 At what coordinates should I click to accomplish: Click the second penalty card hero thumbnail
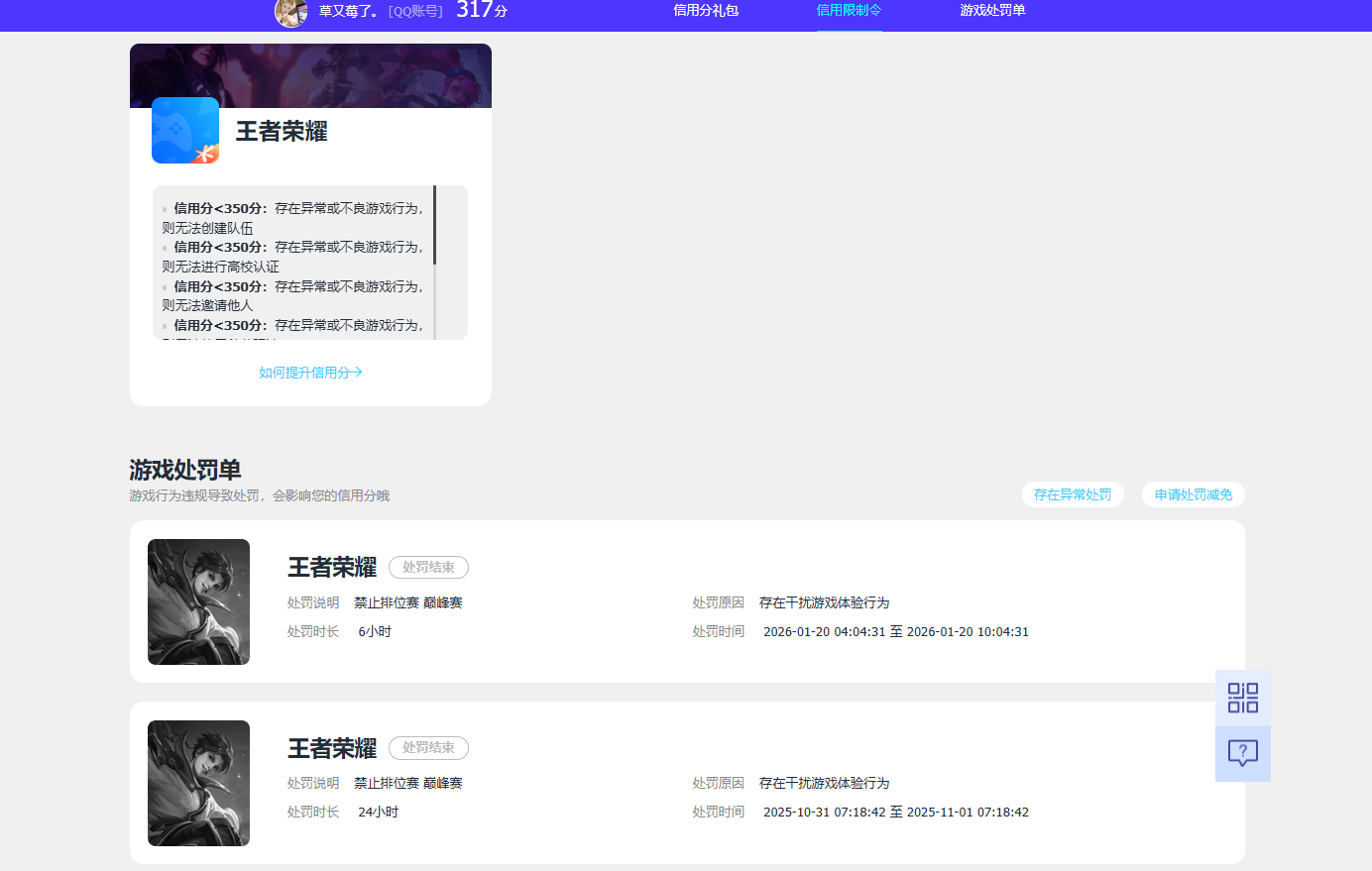(x=198, y=783)
